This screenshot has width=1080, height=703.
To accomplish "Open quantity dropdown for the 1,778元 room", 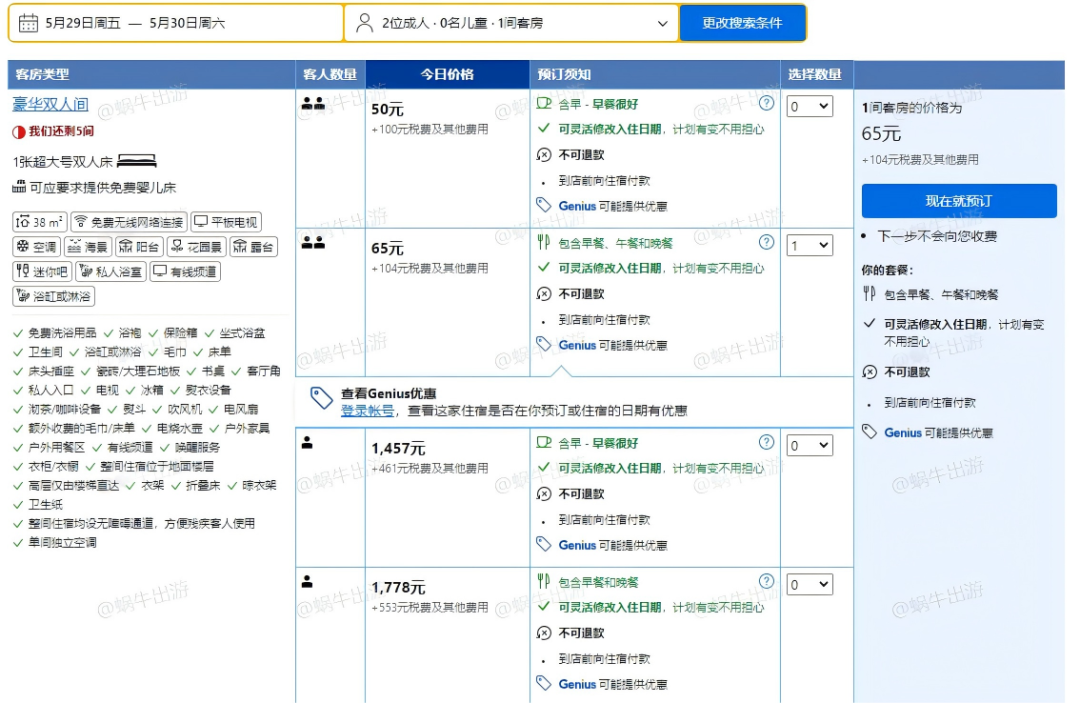I will pos(809,585).
